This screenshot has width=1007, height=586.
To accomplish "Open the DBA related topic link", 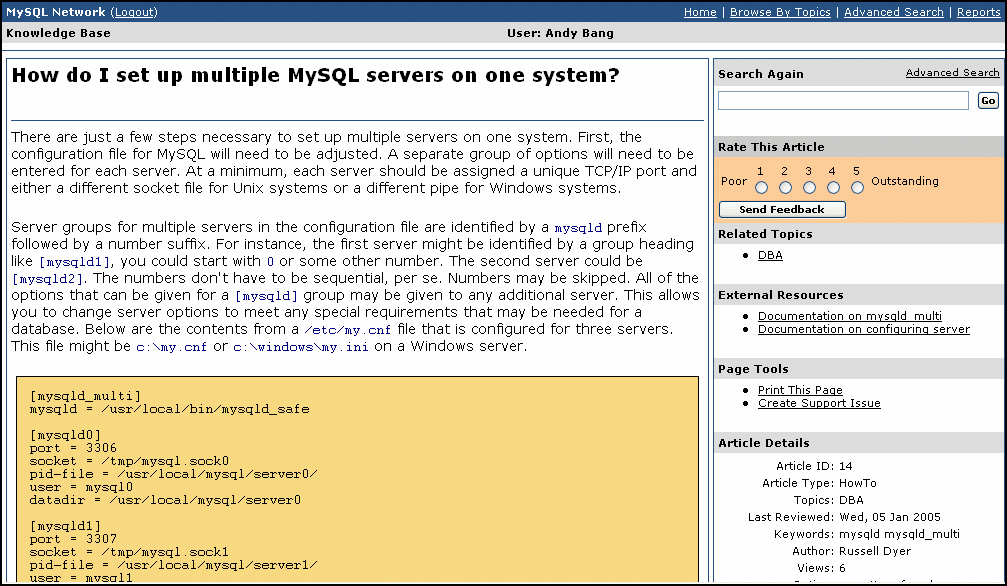I will click(x=770, y=255).
